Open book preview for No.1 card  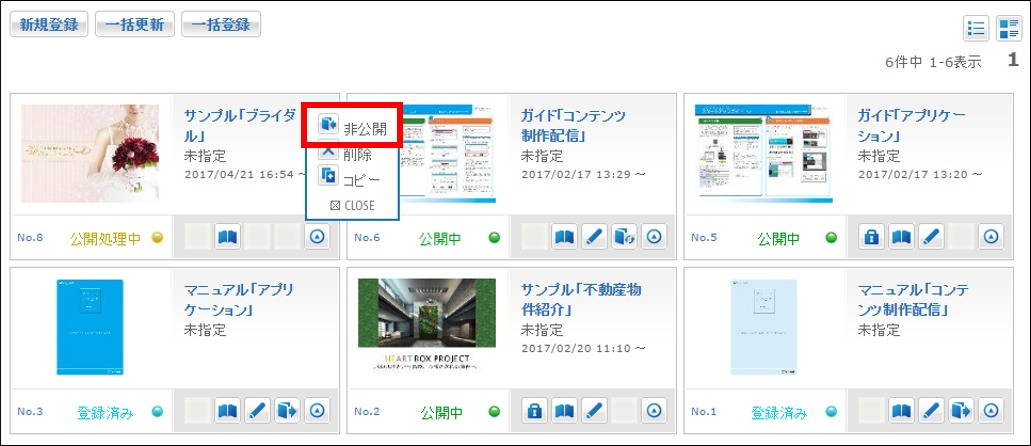pos(901,411)
